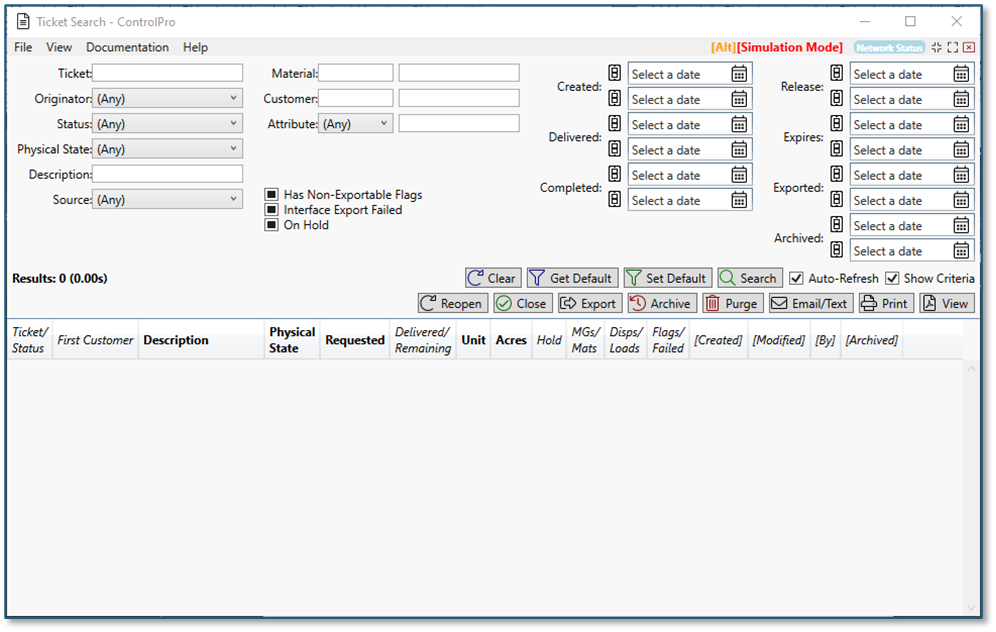Open the Attribute dropdown list
This screenshot has width=996, height=632.
coord(356,124)
